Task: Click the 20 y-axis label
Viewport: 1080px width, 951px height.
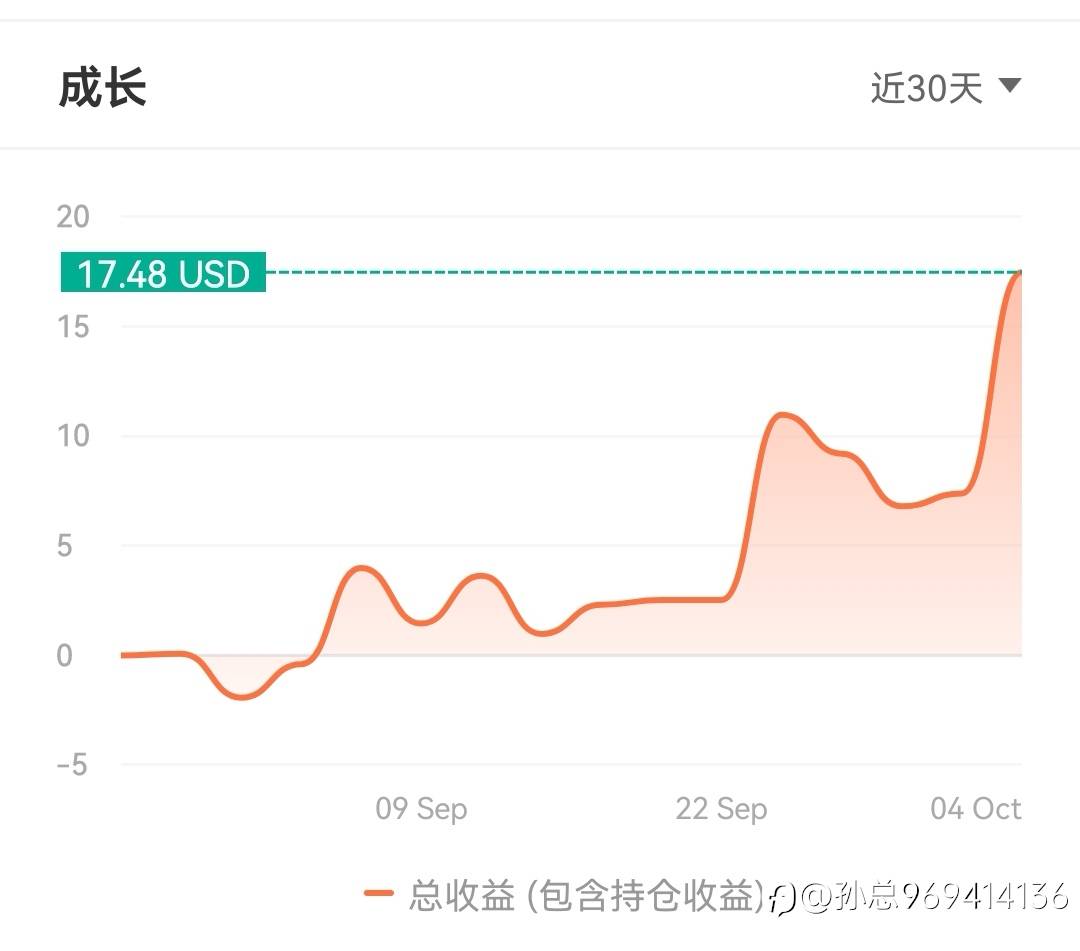Action: pyautogui.click(x=73, y=216)
